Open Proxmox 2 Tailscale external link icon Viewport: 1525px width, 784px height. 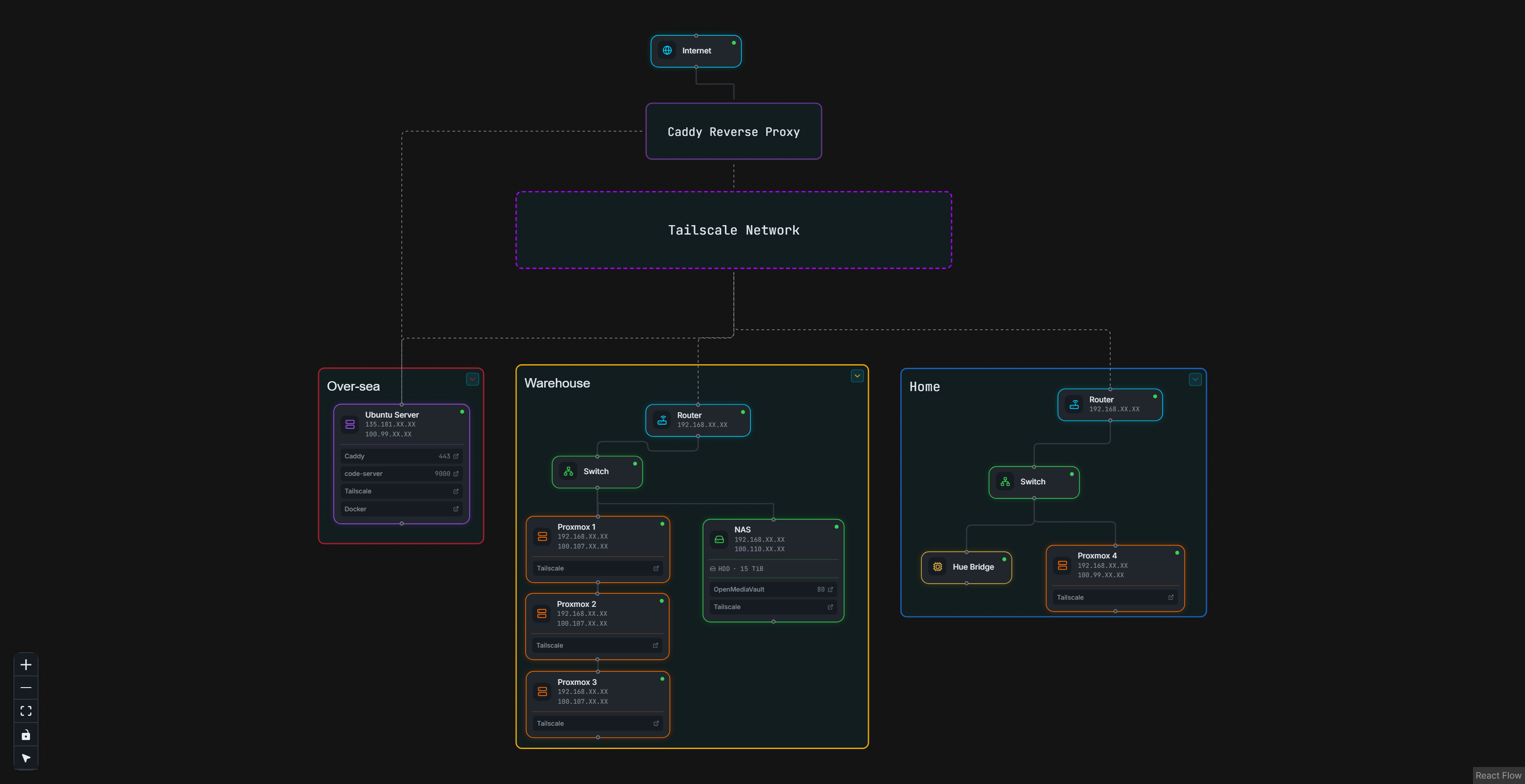click(655, 645)
